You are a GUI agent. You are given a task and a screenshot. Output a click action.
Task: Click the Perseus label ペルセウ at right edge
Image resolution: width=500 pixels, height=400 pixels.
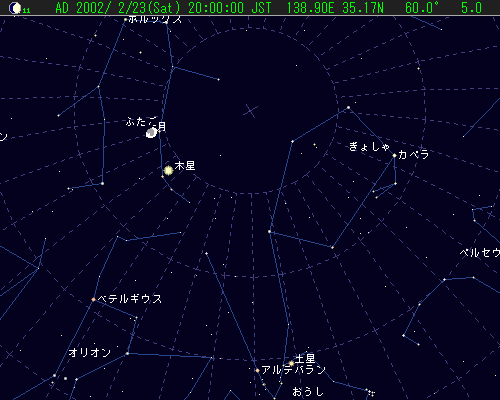480,252
